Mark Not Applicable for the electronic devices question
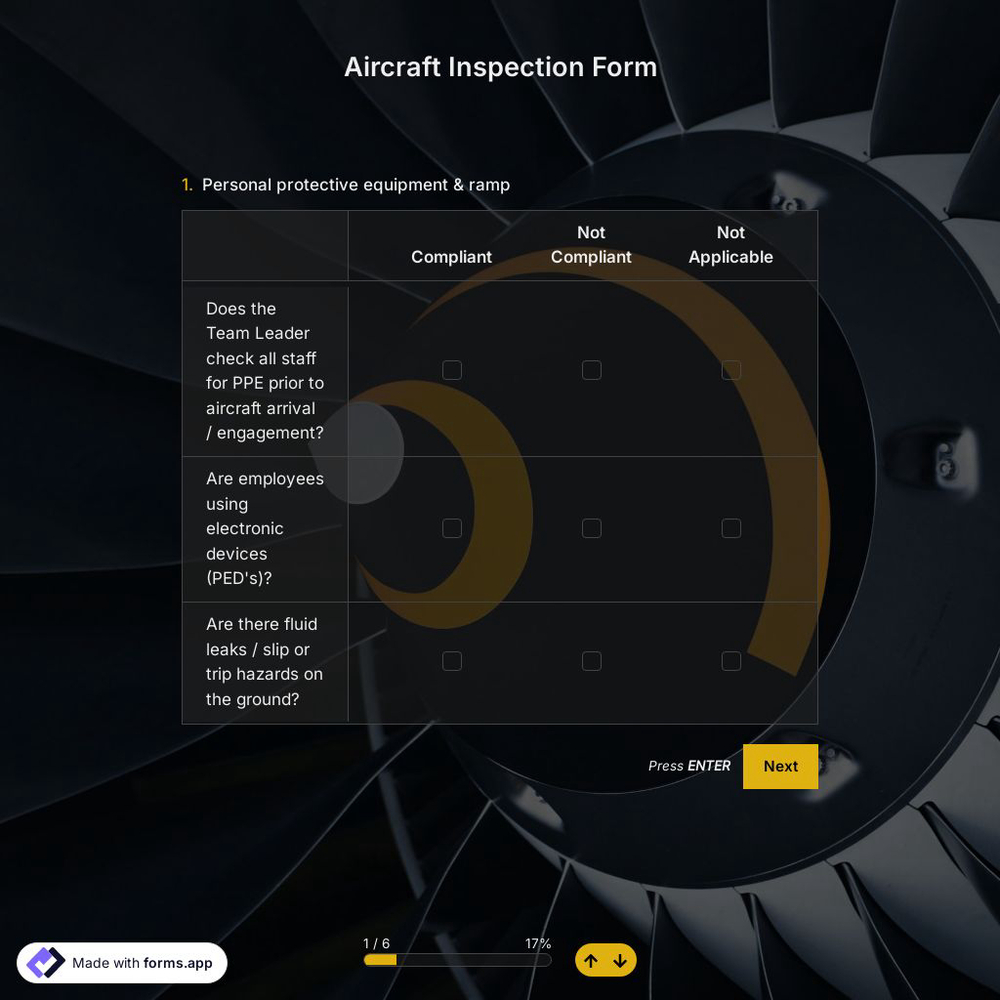 tap(731, 528)
